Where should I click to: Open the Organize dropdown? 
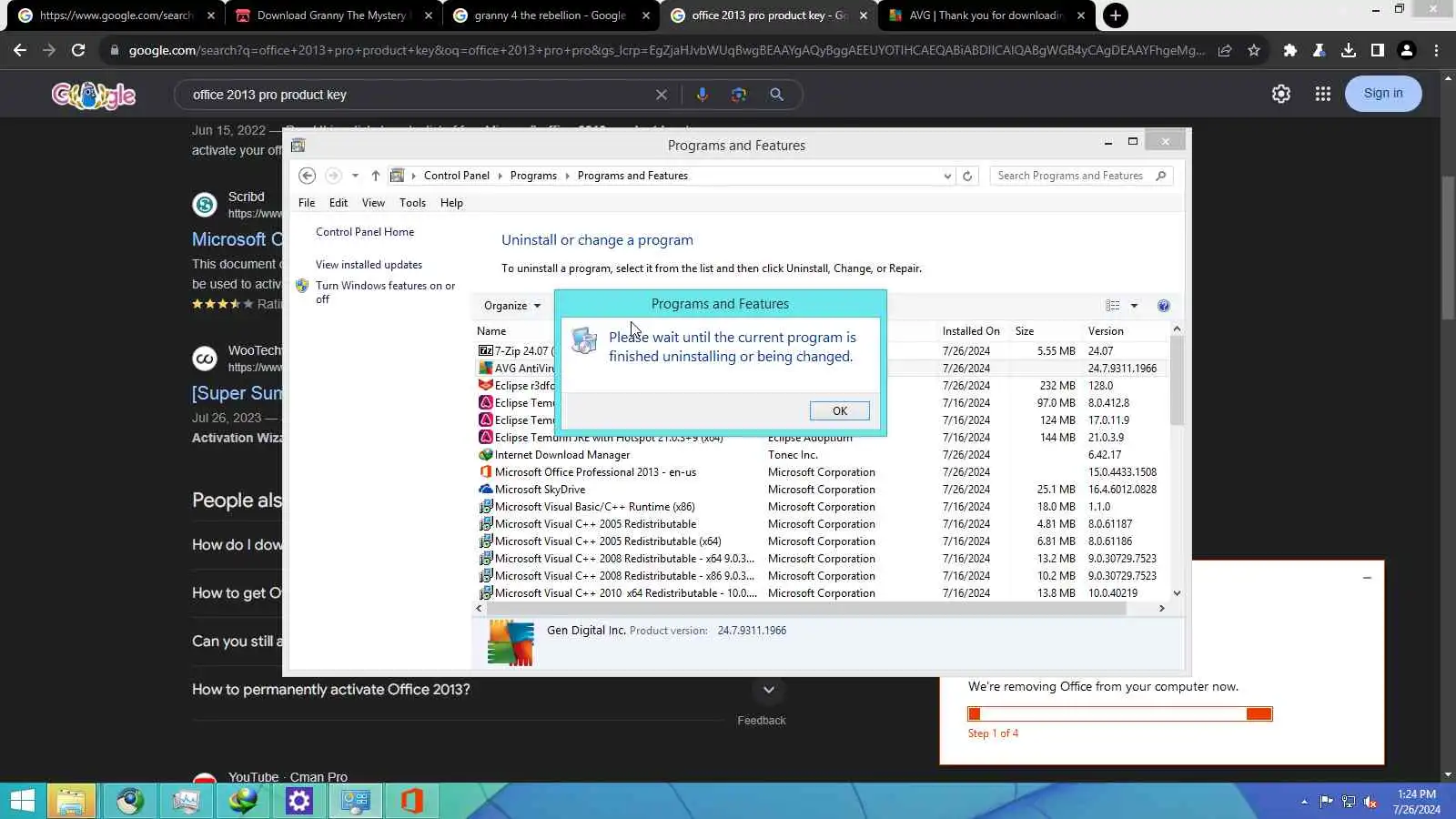[512, 306]
